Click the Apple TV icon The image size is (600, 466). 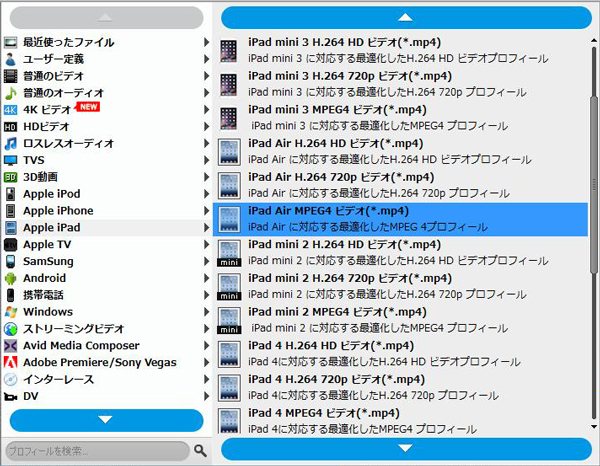(10, 244)
